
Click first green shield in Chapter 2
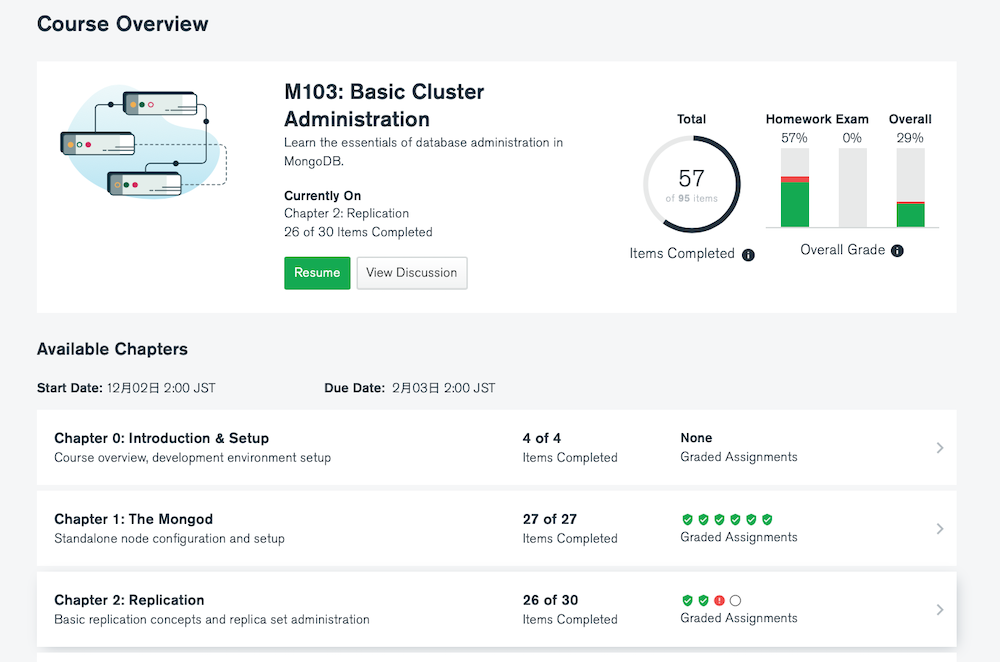click(688, 600)
